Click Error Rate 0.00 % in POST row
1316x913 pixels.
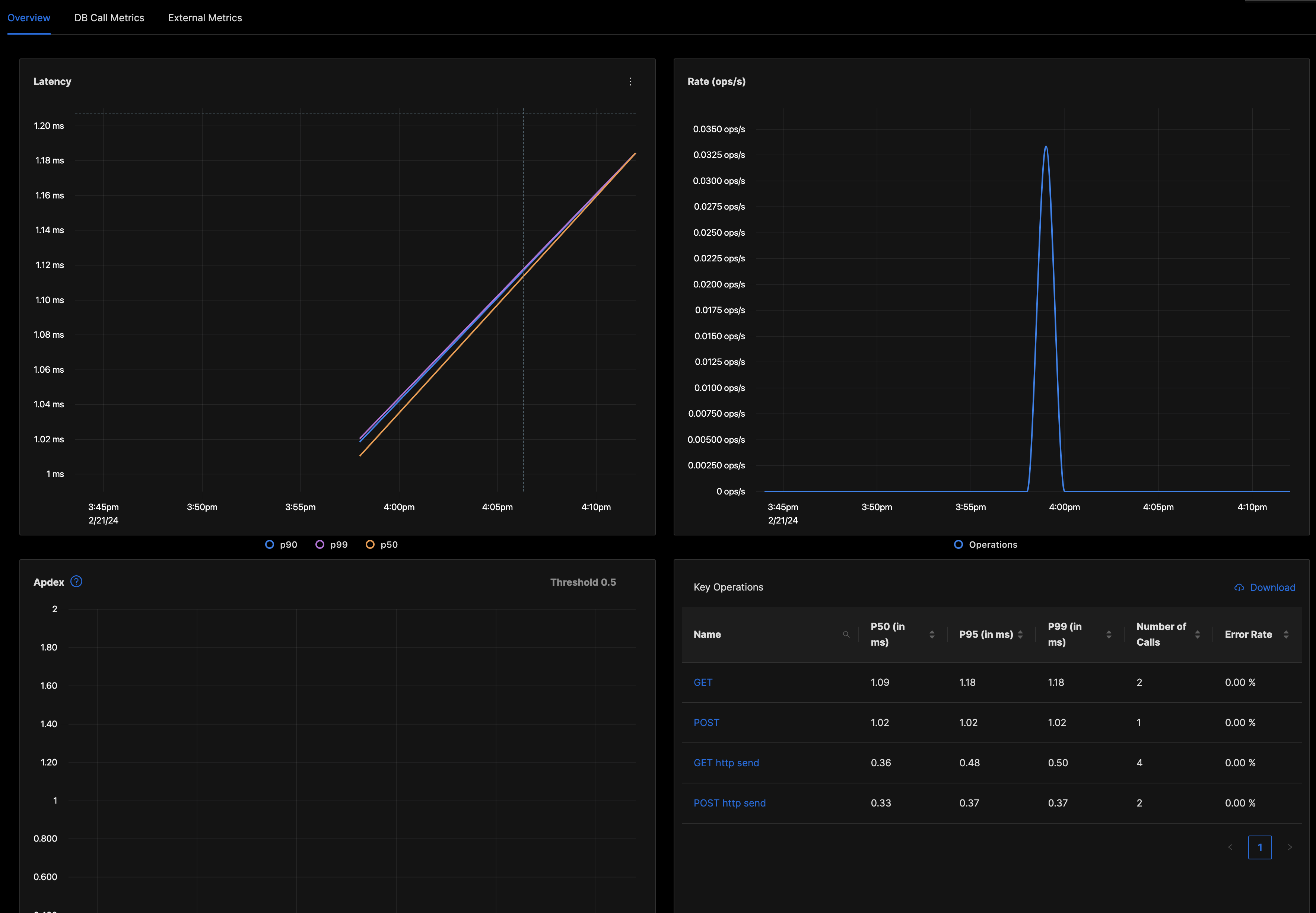coord(1240,722)
